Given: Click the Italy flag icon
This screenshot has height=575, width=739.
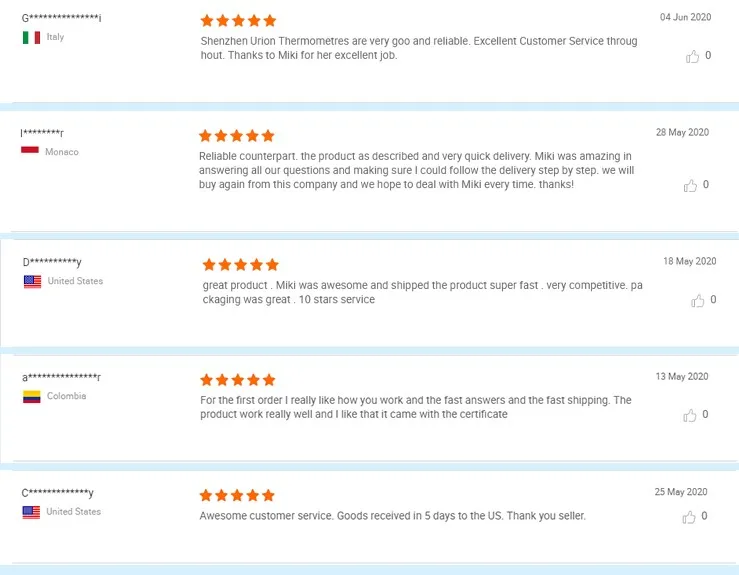Looking at the screenshot, I should (x=31, y=37).
